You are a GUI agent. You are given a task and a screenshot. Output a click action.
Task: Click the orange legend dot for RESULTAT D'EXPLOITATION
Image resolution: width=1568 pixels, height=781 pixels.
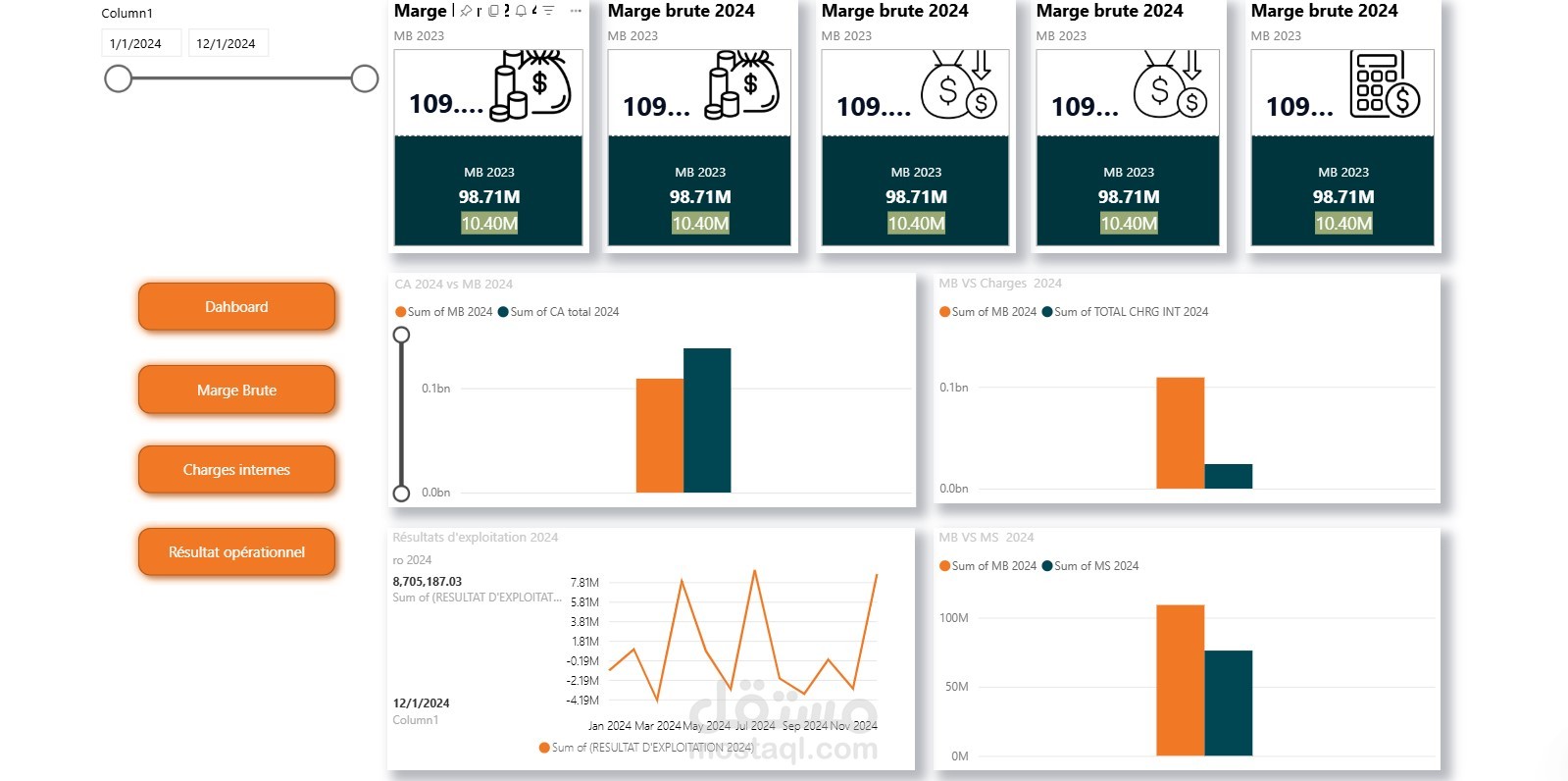pyautogui.click(x=543, y=748)
